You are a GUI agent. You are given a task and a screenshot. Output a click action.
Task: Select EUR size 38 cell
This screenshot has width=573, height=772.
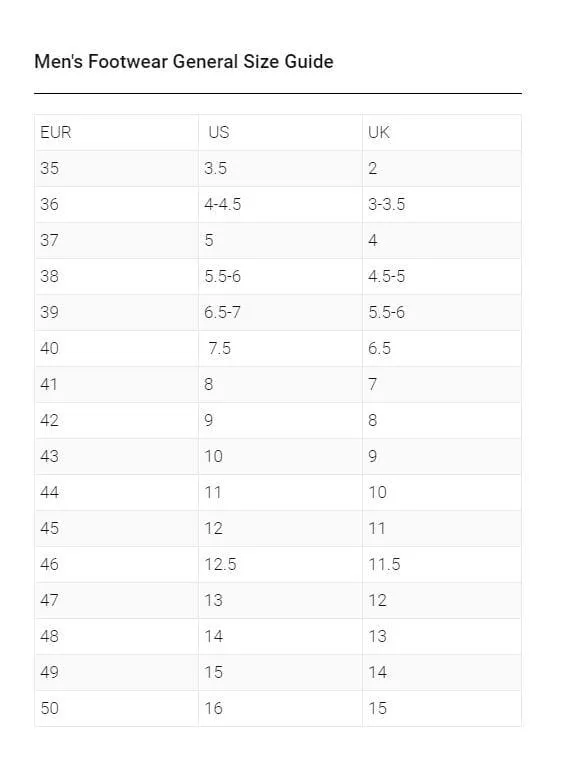pos(116,276)
